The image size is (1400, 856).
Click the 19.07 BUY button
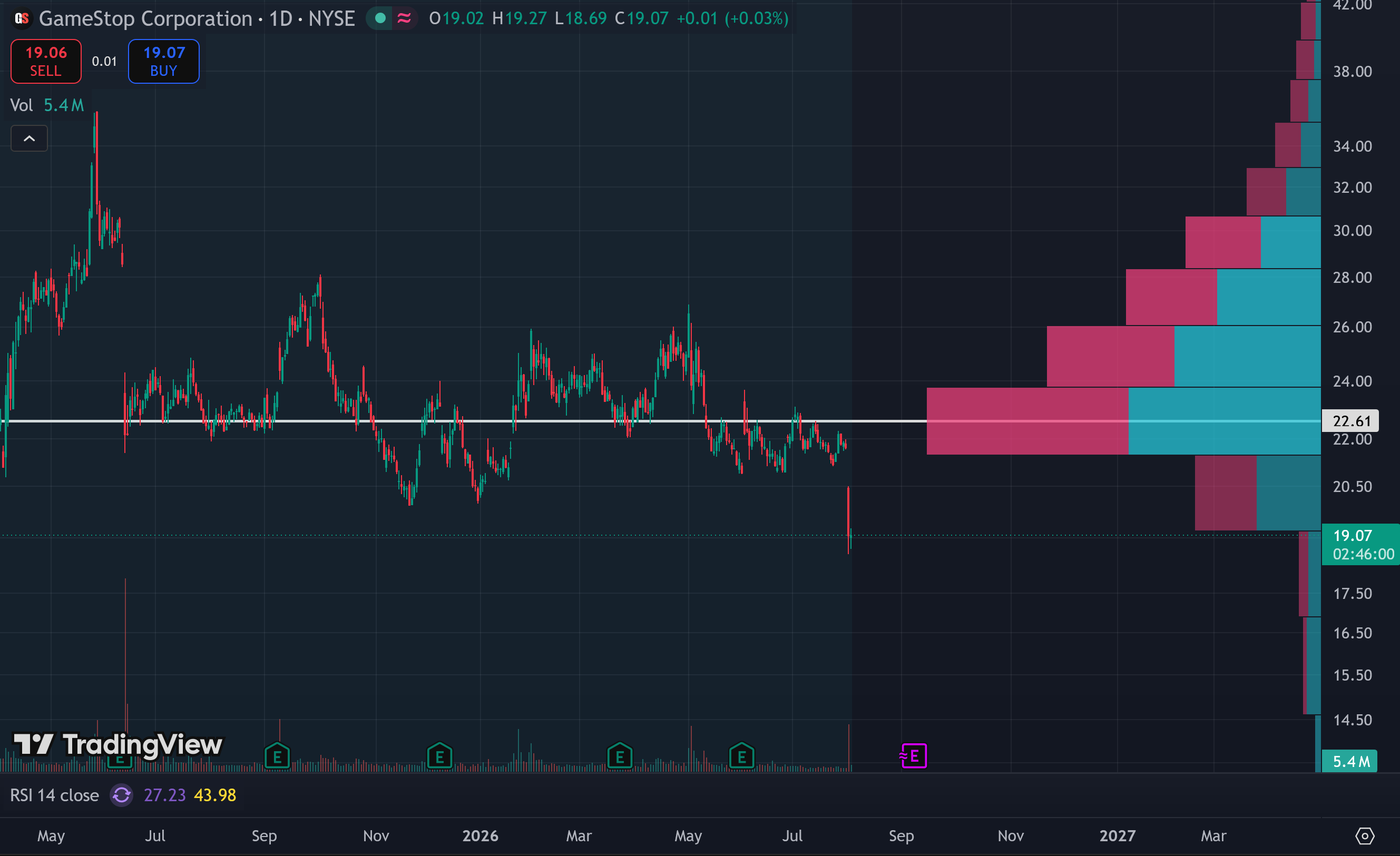[x=164, y=61]
